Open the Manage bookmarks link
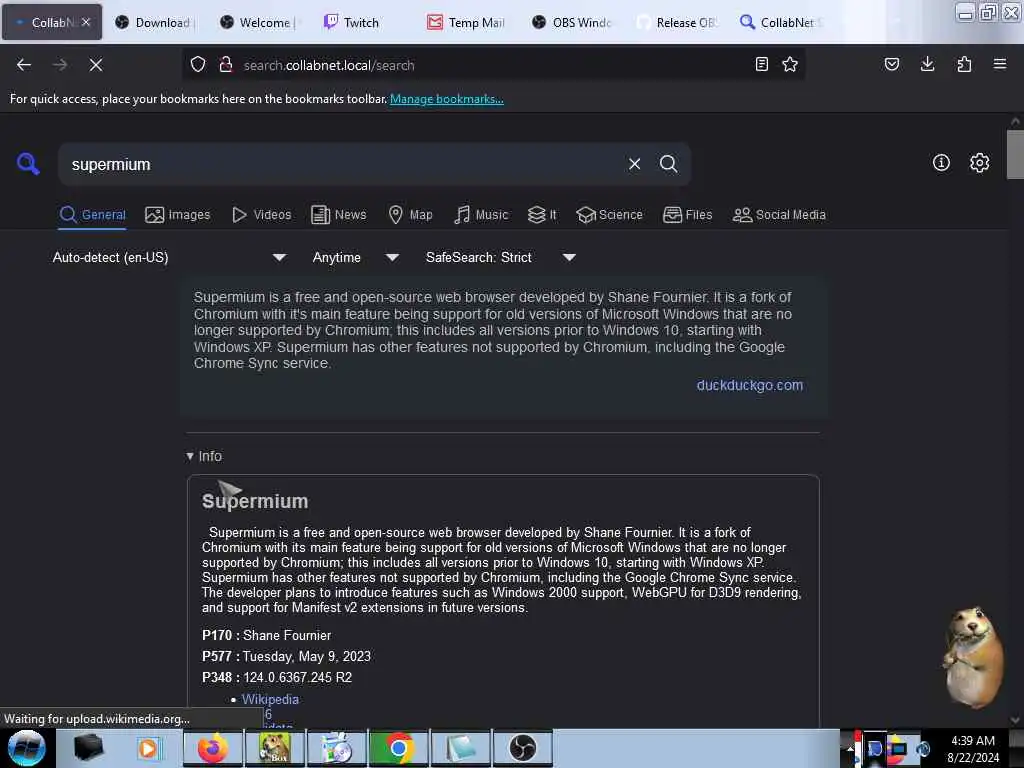The width and height of the screenshot is (1024, 768). click(447, 99)
